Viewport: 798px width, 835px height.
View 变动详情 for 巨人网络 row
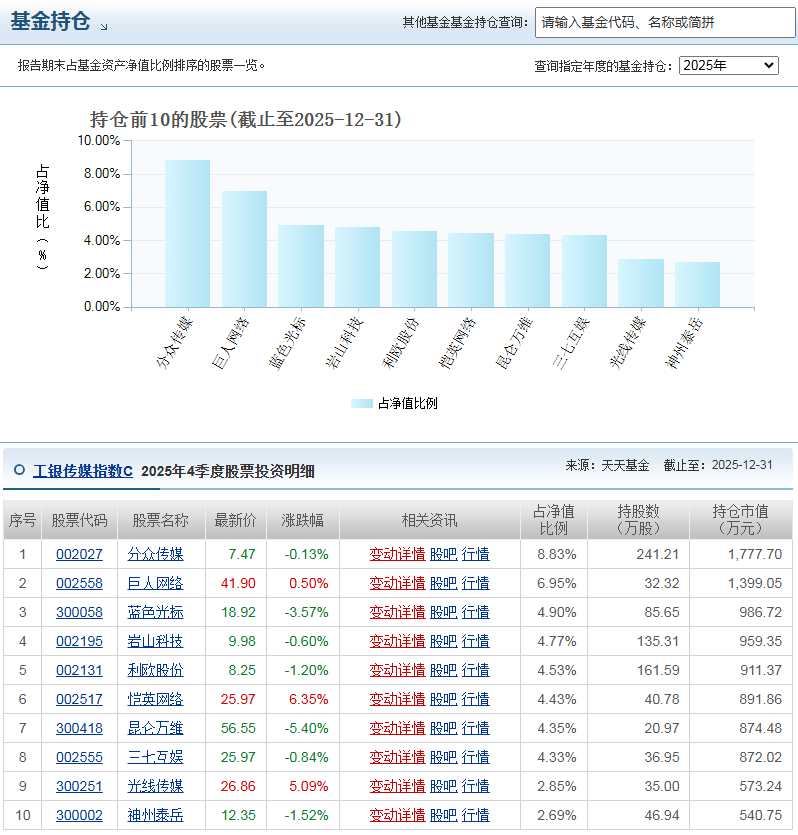pos(398,583)
